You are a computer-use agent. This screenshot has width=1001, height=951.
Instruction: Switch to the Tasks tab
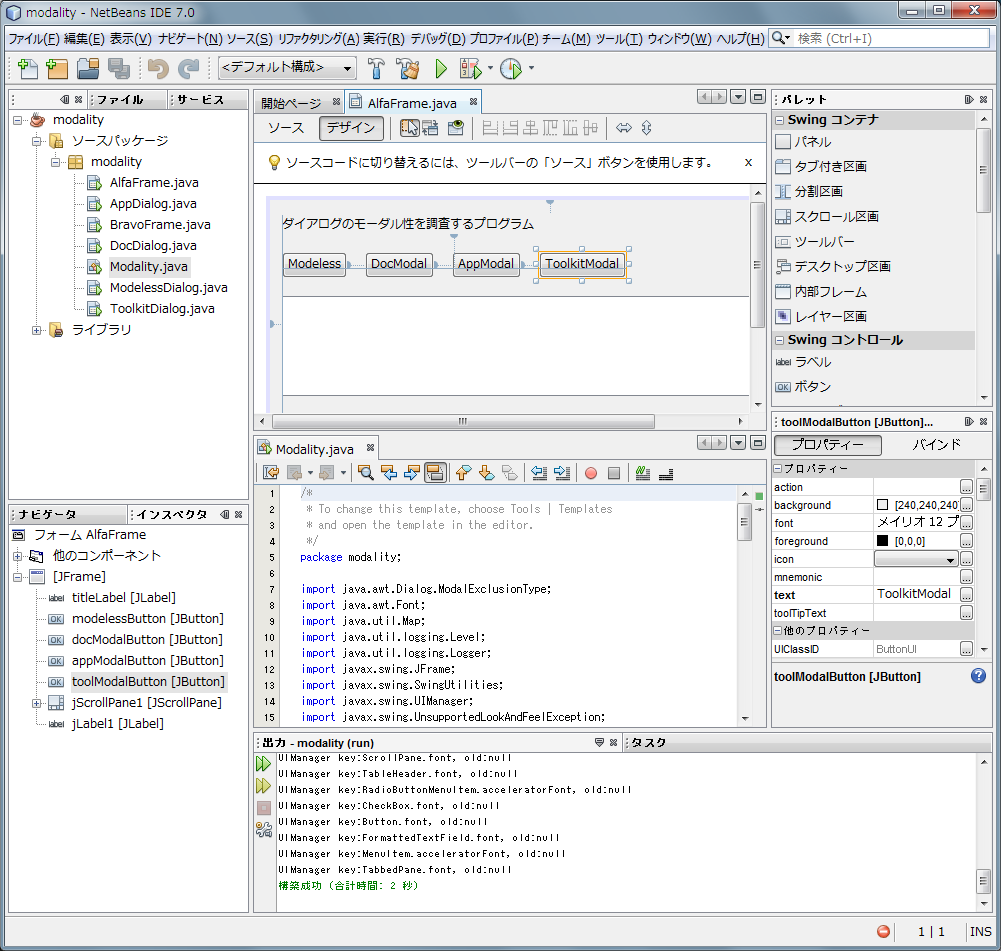coord(649,742)
